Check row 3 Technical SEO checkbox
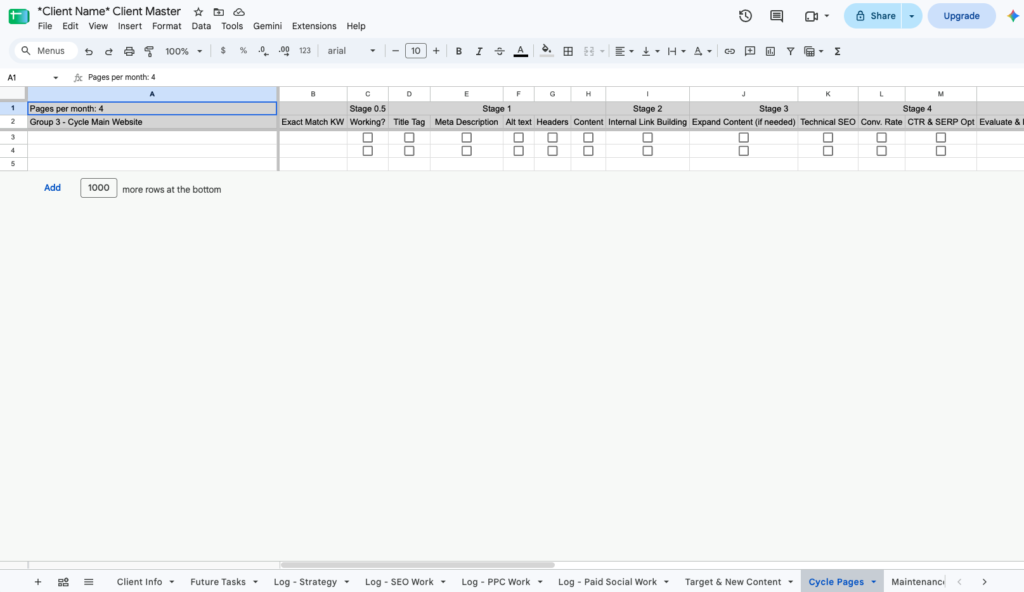1024x592 pixels. click(828, 137)
